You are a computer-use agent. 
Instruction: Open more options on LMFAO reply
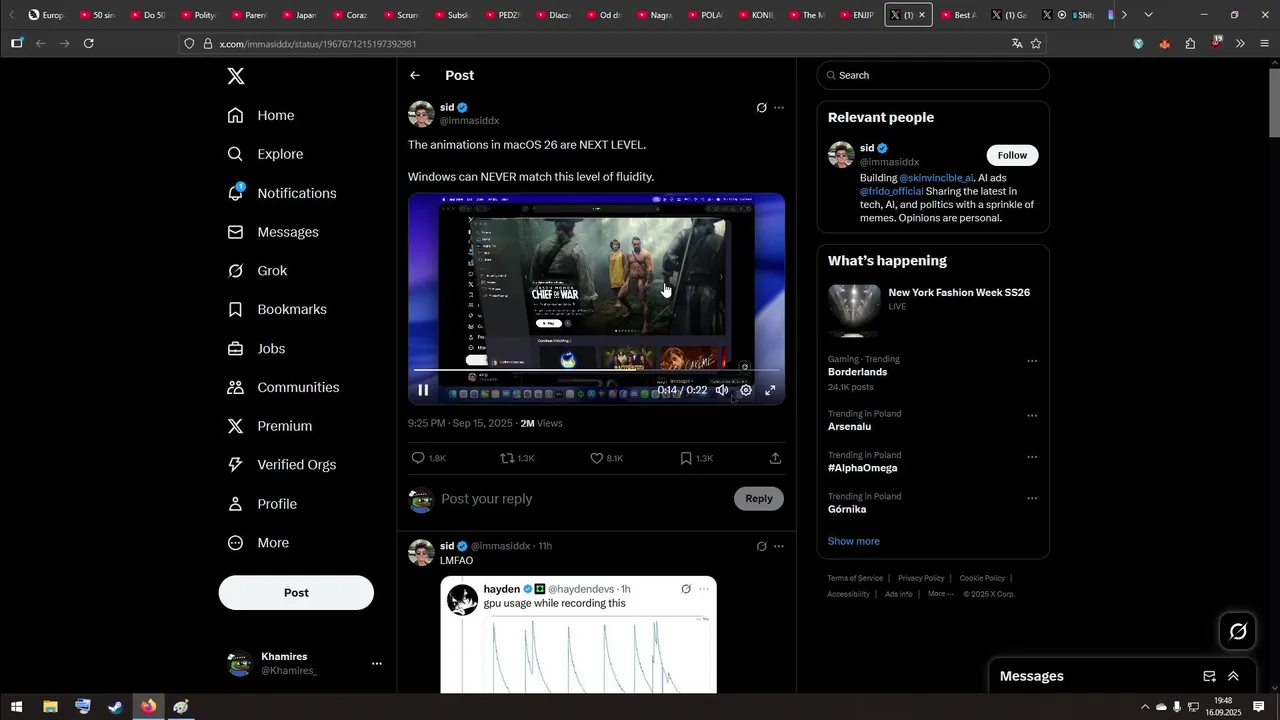[779, 546]
